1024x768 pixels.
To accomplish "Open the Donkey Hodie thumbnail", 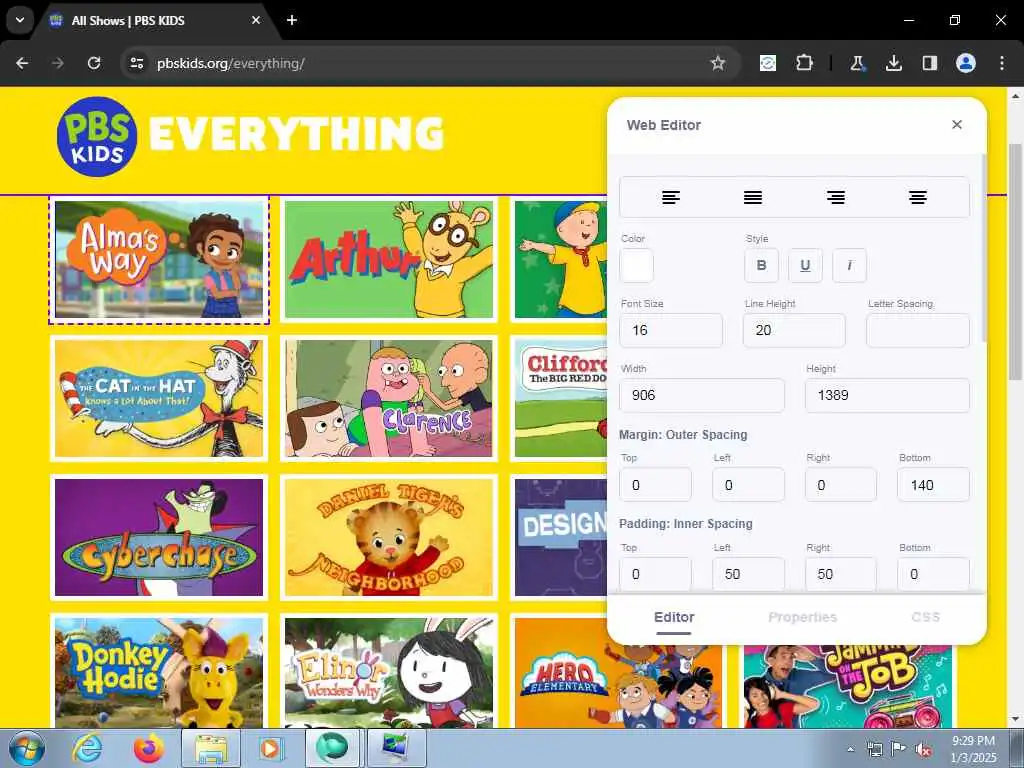I will click(159, 672).
